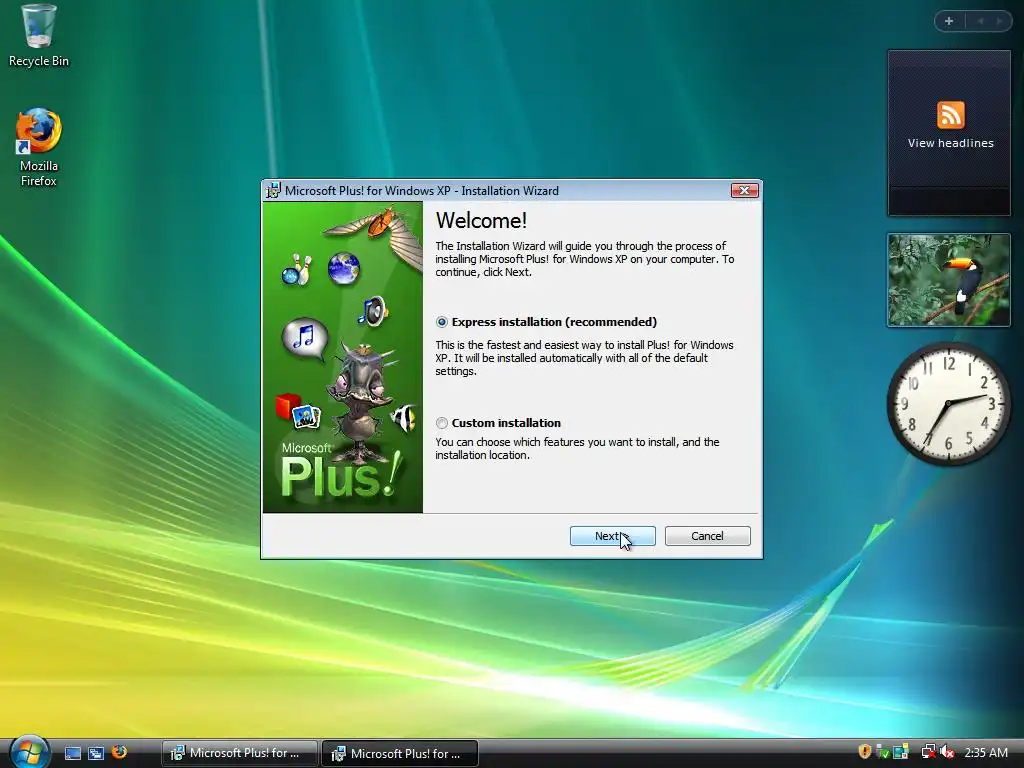Select Express installation radio button
The height and width of the screenshot is (768, 1024).
(x=442, y=322)
